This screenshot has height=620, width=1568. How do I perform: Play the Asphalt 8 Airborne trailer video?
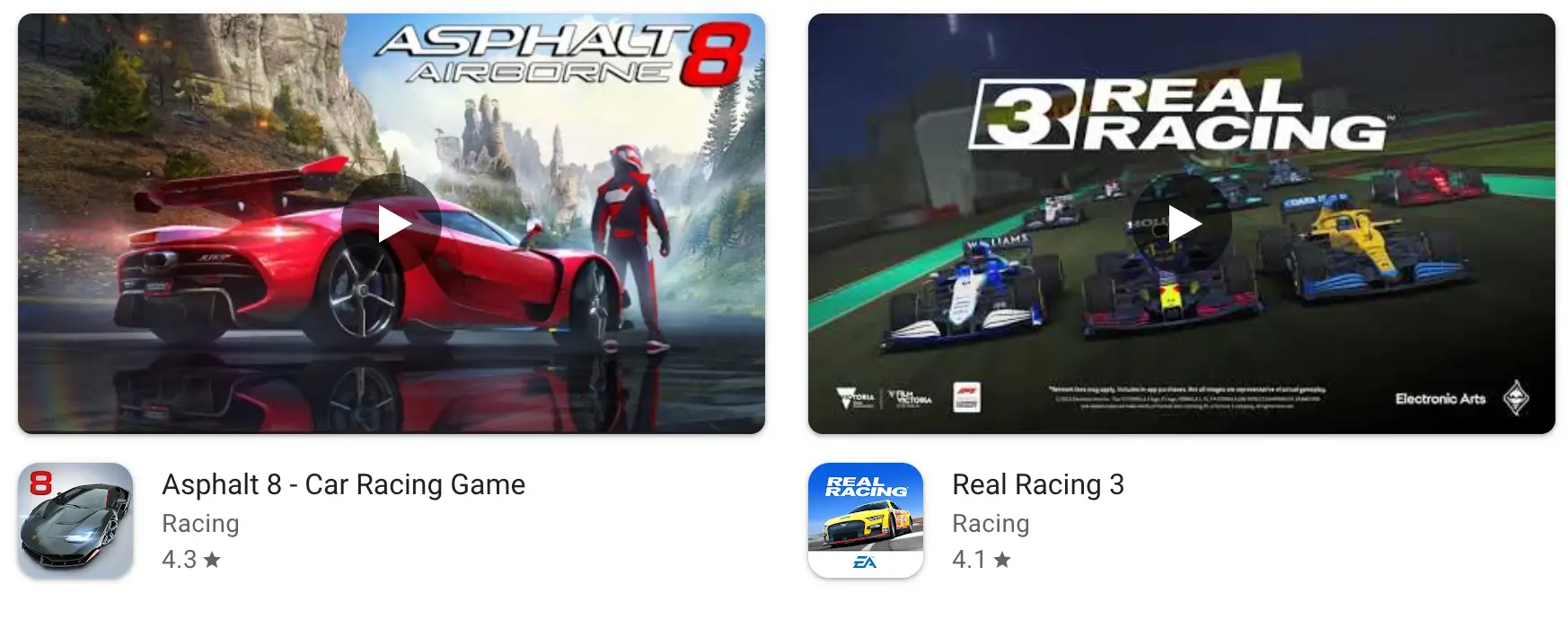click(392, 224)
